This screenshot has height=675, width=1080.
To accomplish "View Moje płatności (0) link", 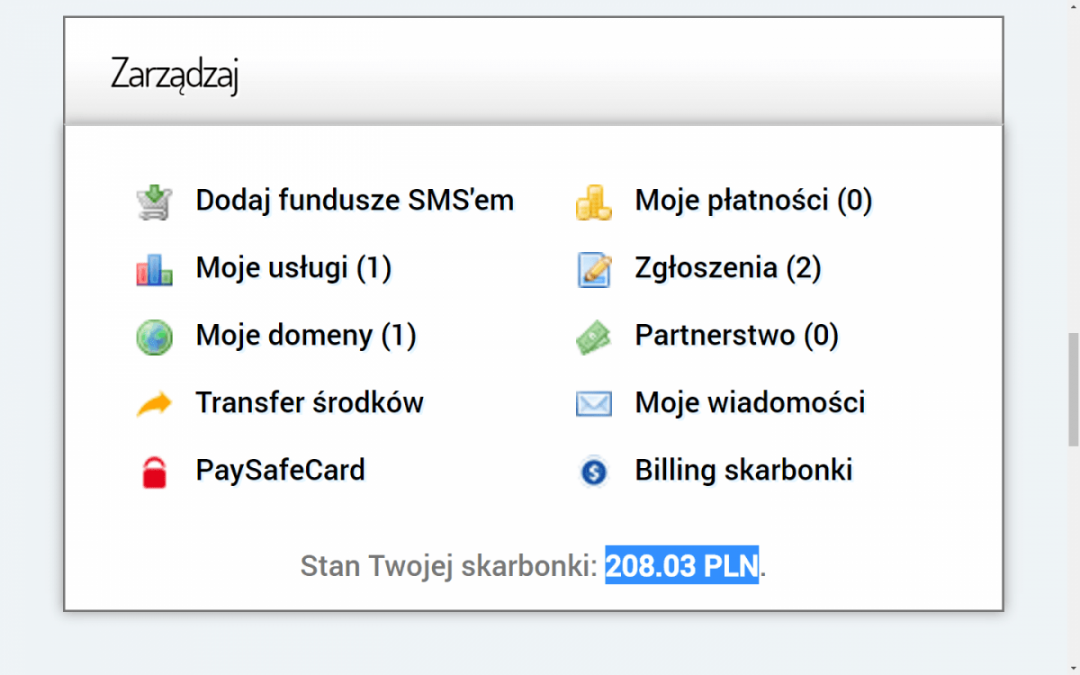I will (753, 201).
